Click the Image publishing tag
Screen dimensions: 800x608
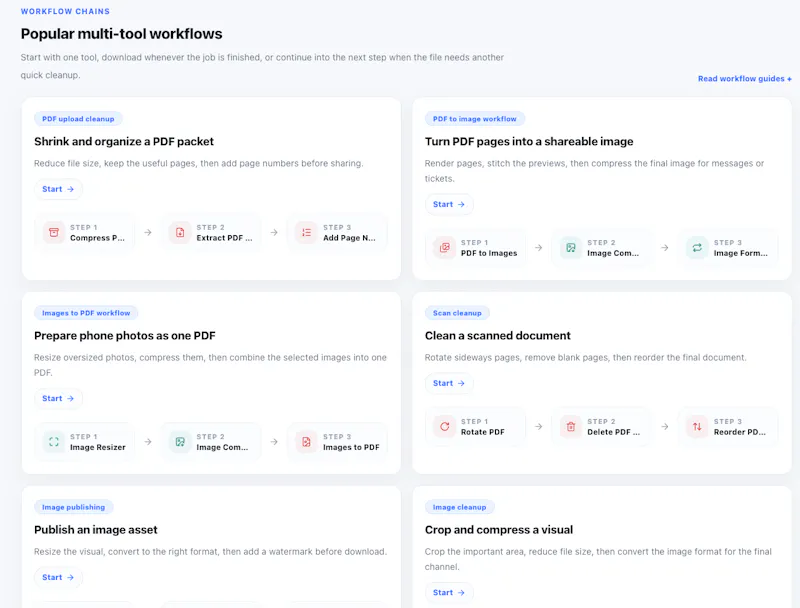[73, 507]
